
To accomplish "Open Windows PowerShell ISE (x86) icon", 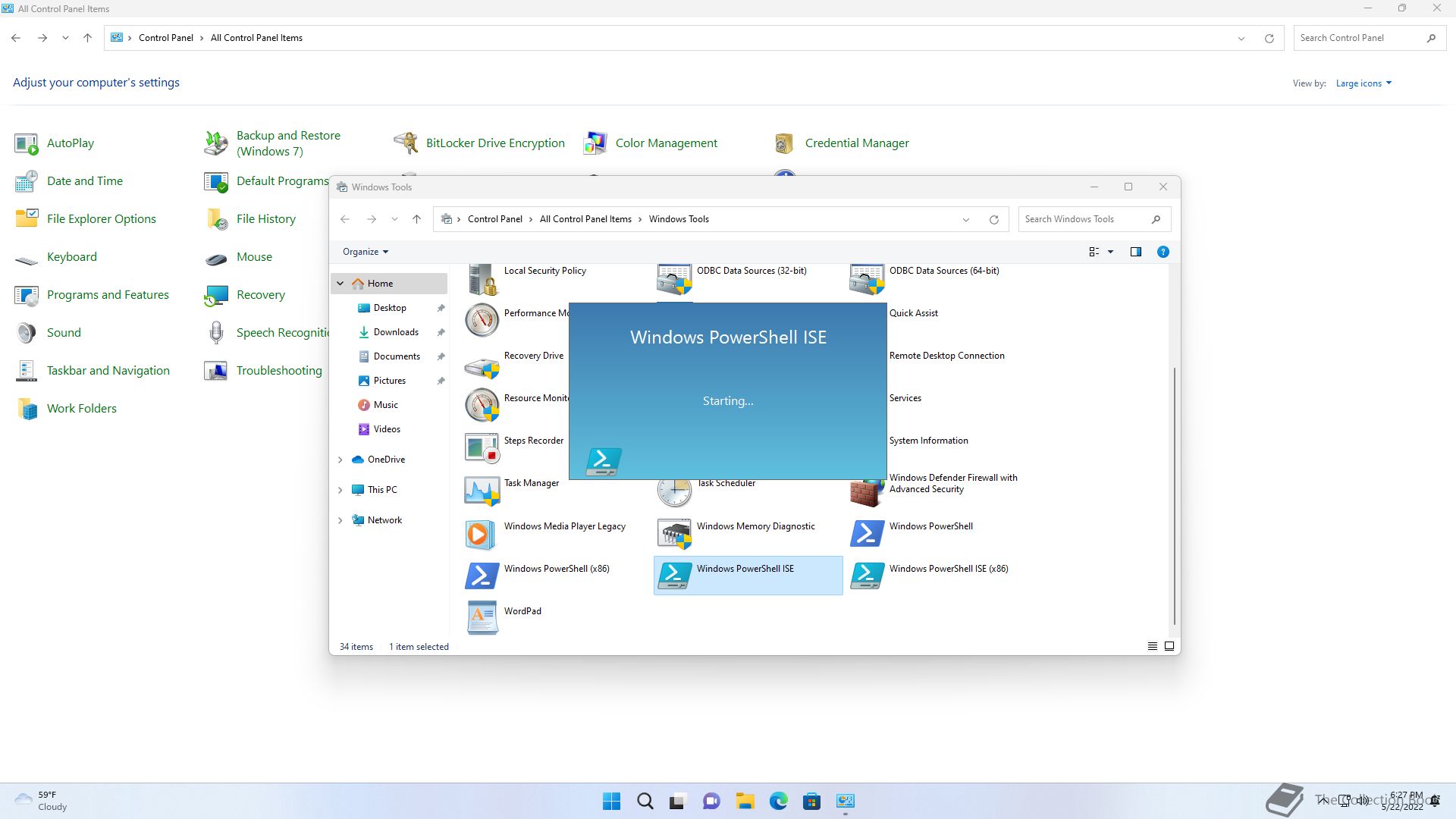I will click(866, 576).
